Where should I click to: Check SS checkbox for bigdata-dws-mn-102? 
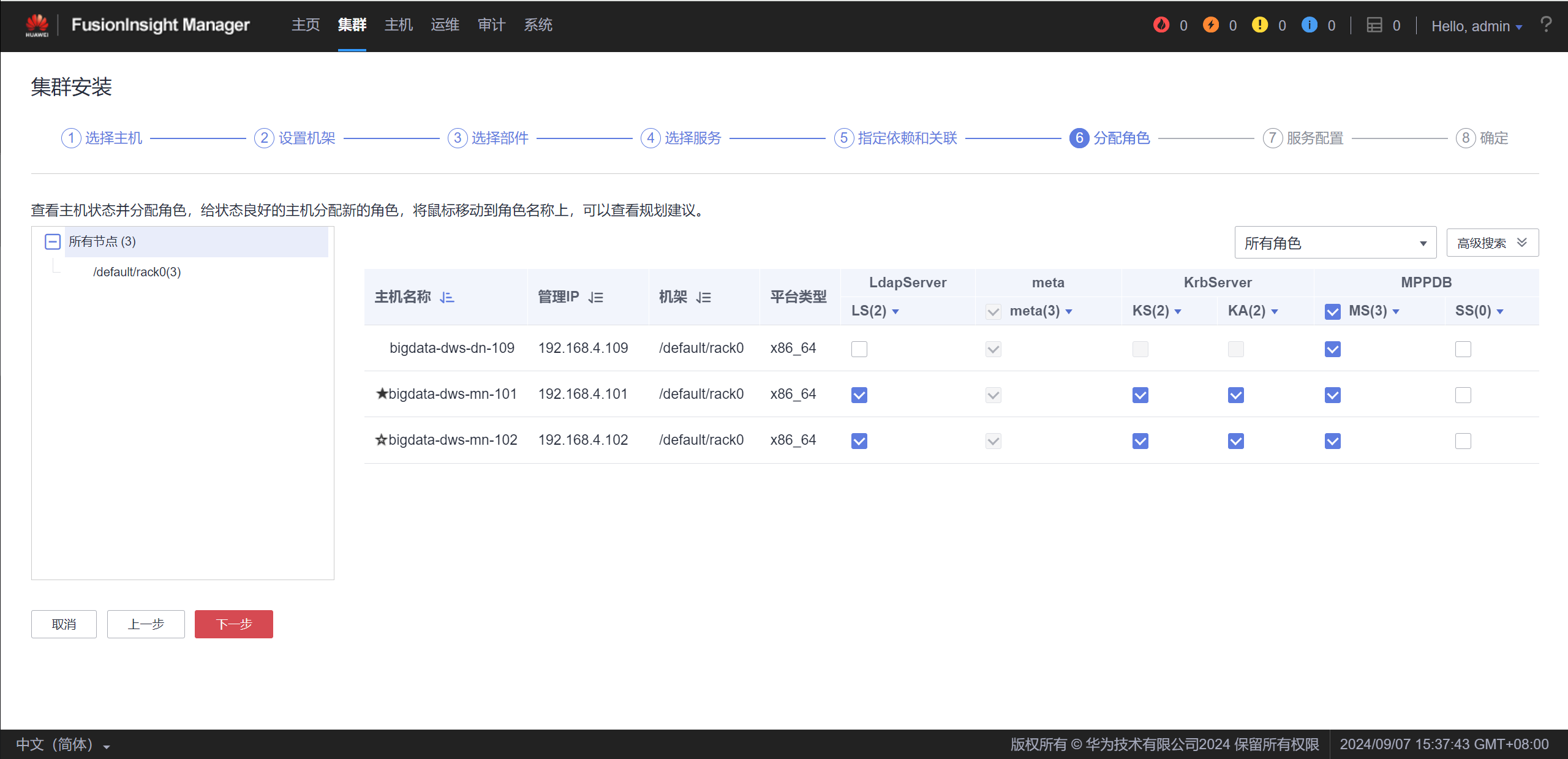pos(1463,441)
